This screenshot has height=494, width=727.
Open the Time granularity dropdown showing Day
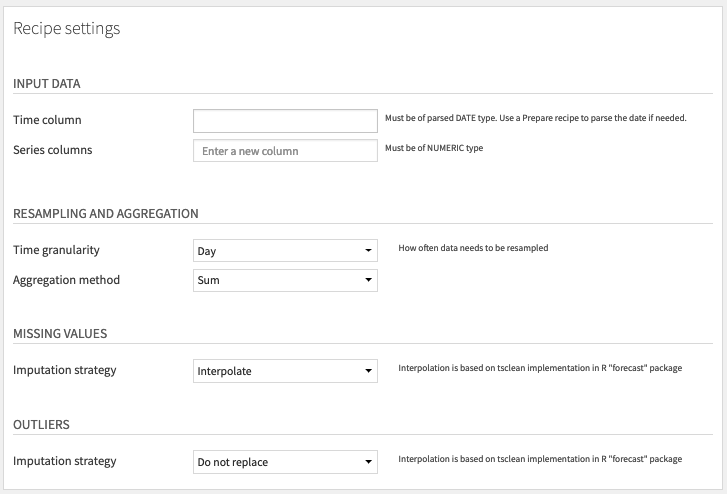tap(285, 250)
